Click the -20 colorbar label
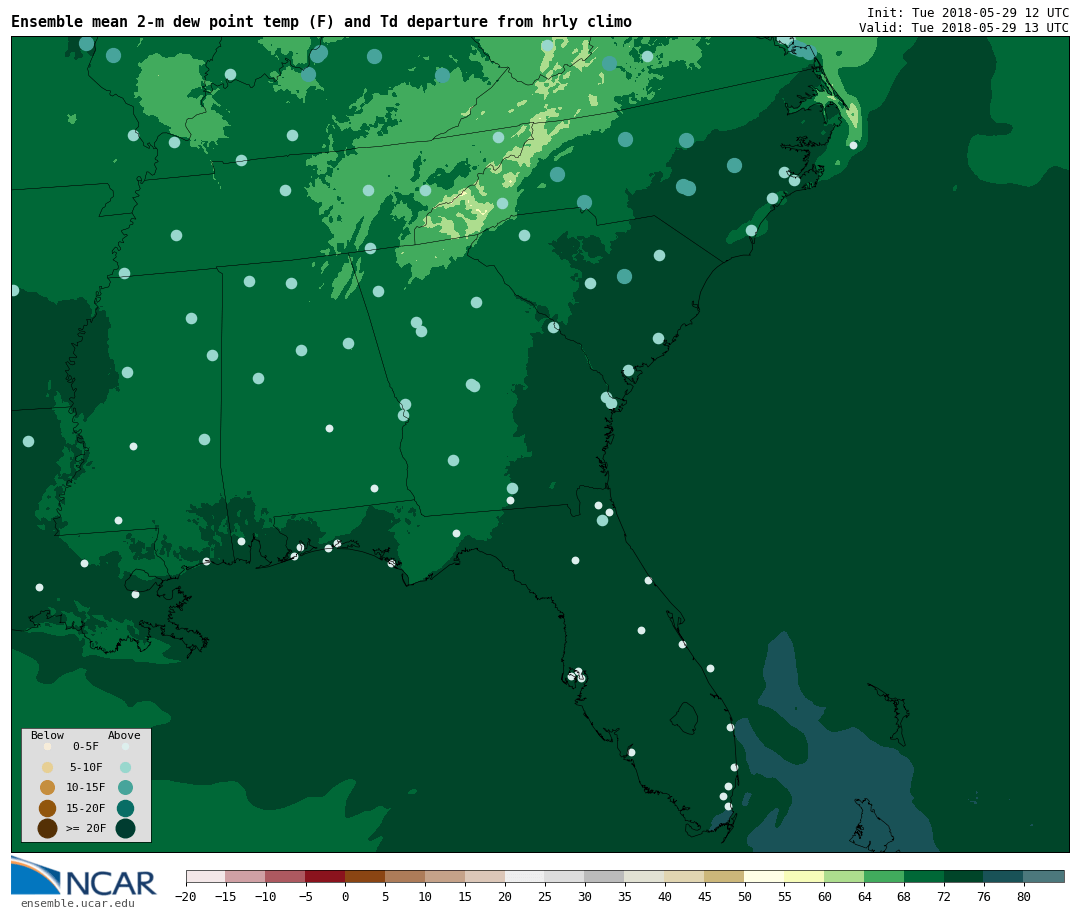 [185, 896]
